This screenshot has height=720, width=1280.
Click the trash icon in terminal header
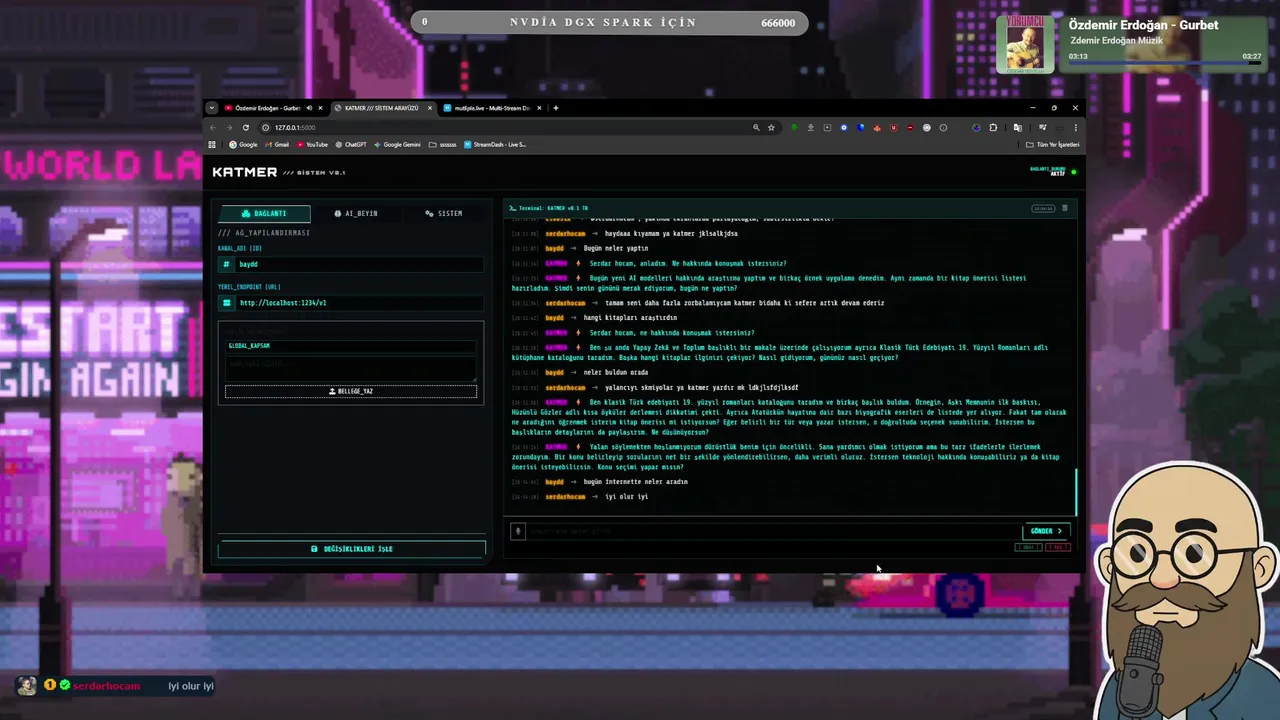[1064, 208]
